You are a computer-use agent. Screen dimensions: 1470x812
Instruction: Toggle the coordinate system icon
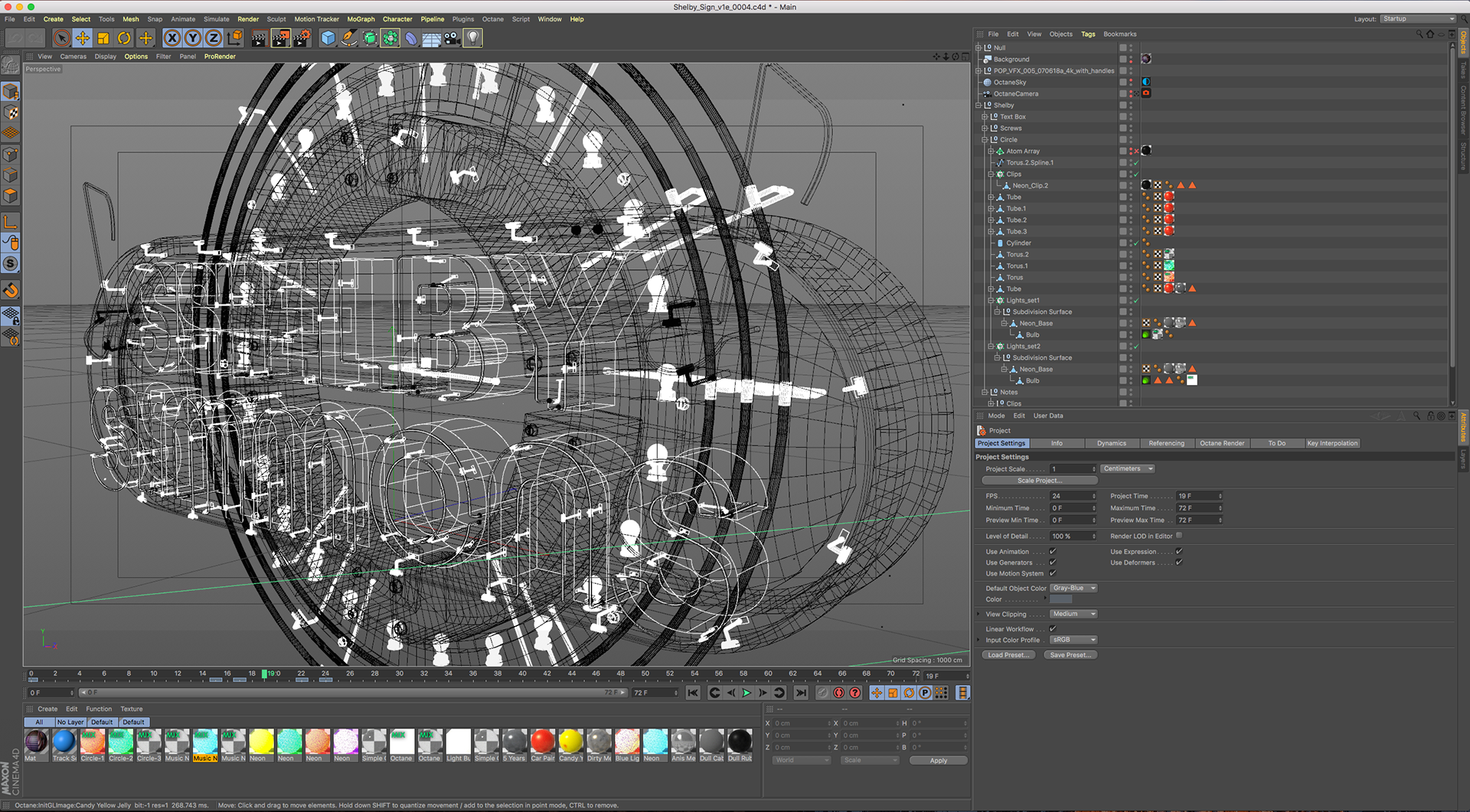(235, 38)
